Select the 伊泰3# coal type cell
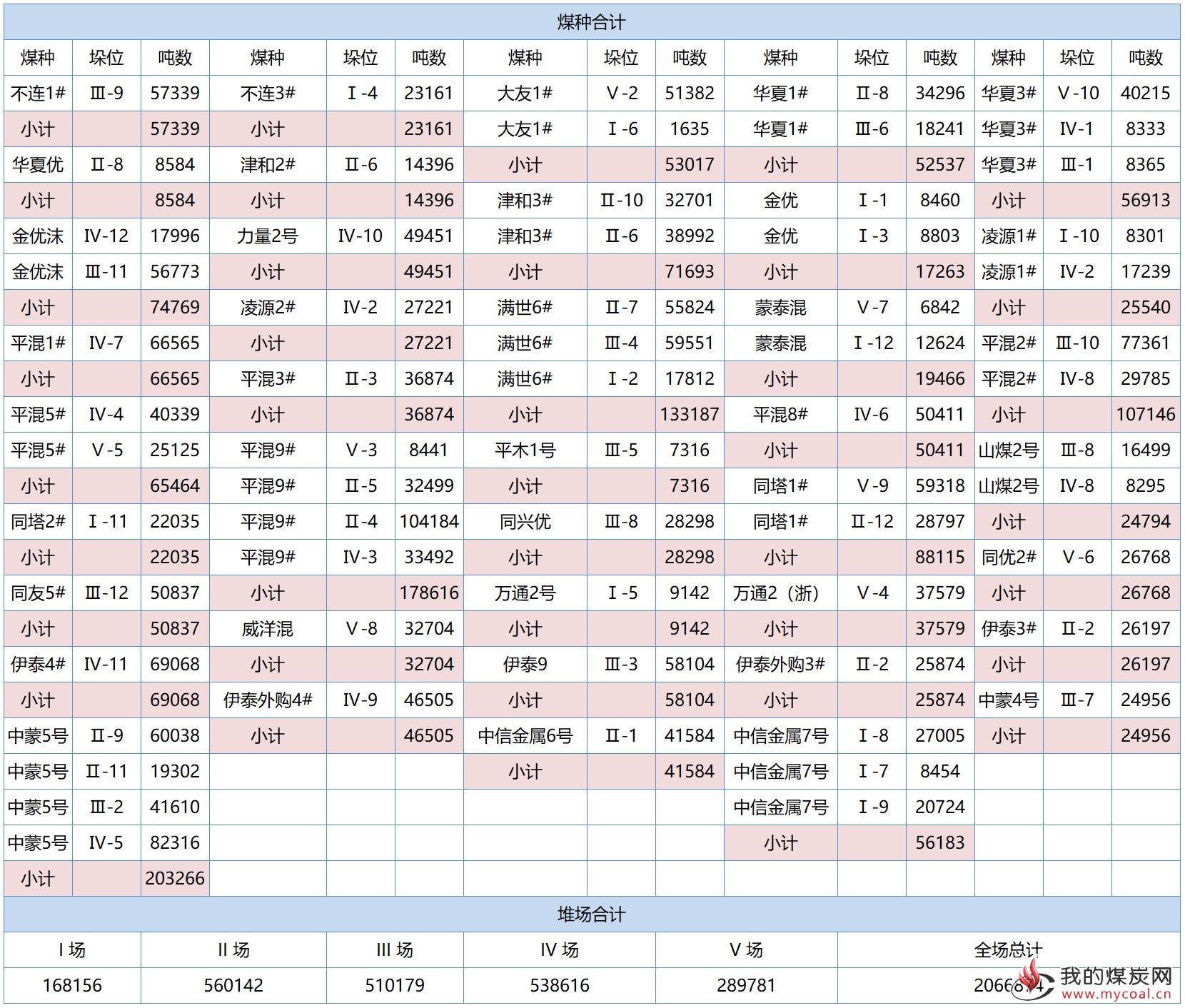This screenshot has width=1185, height=1008. click(1009, 628)
